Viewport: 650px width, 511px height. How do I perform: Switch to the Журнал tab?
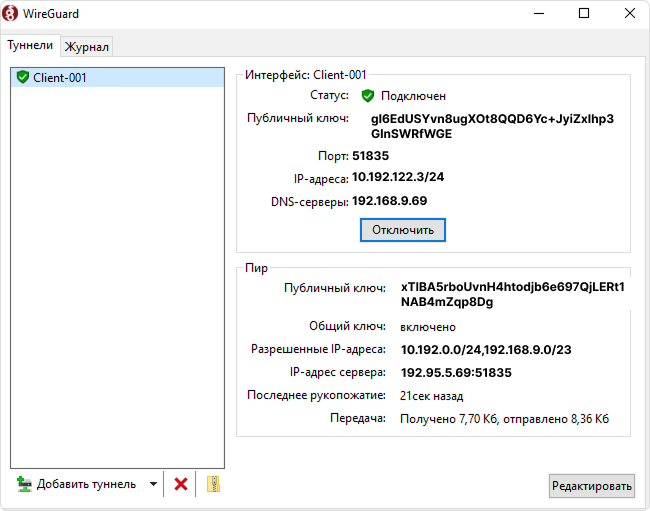(87, 47)
